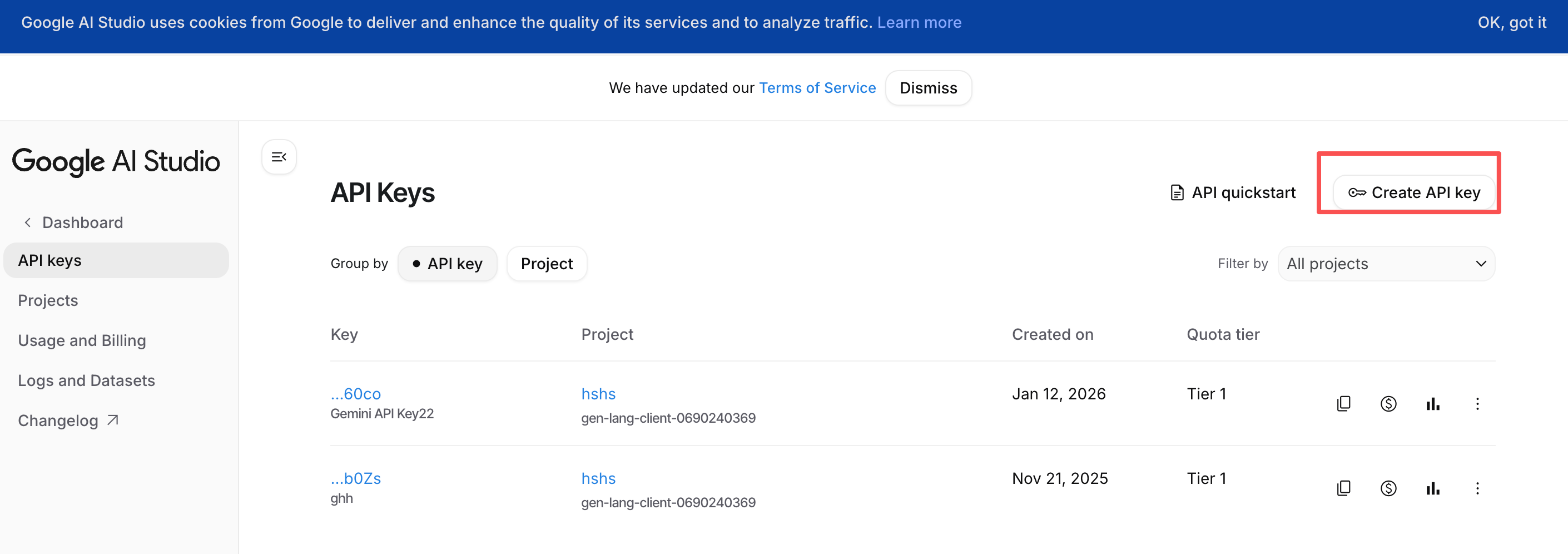The height and width of the screenshot is (554, 1568).
Task: Group the list by API key
Action: (x=448, y=264)
